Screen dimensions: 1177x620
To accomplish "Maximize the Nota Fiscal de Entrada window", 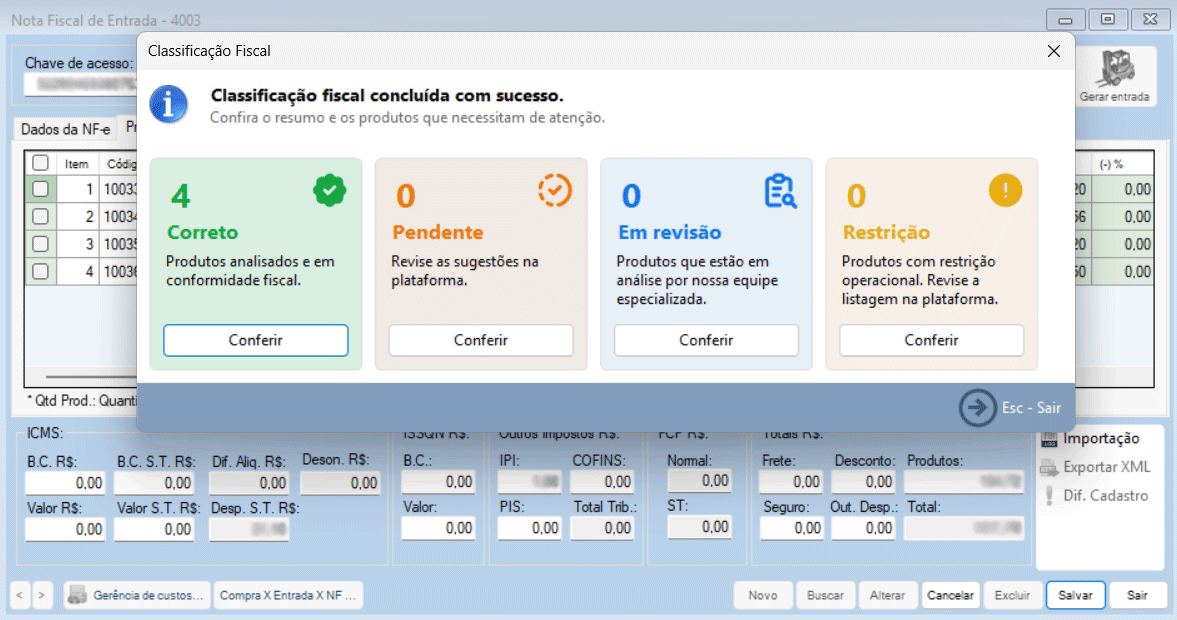I will coord(1108,19).
